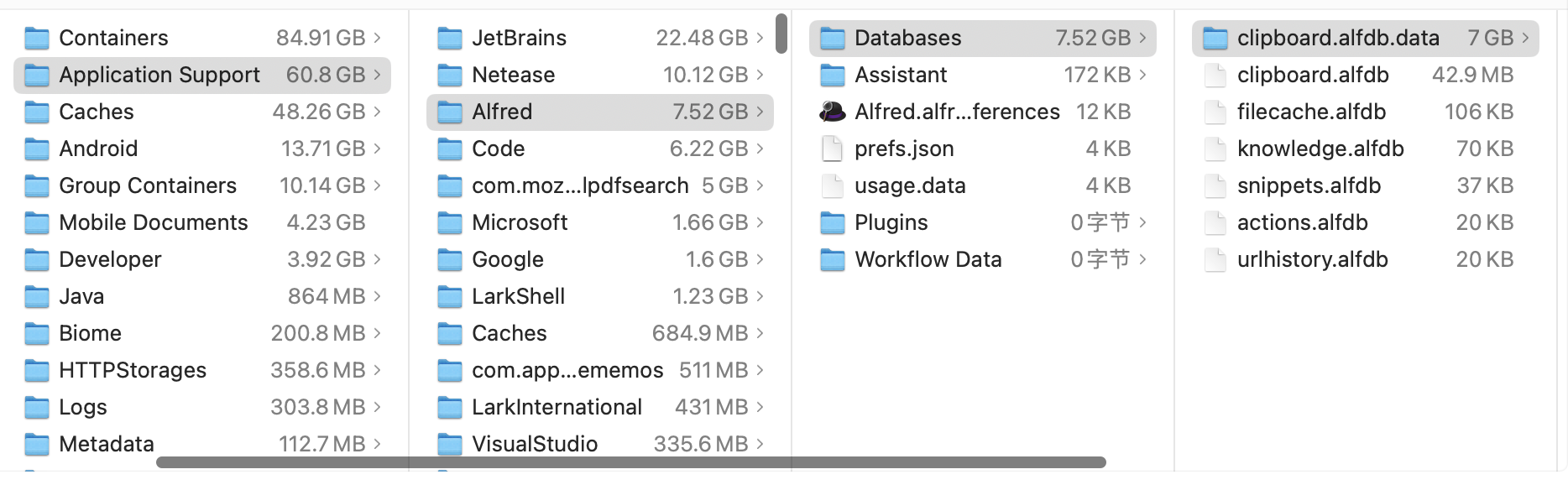Image resolution: width=1568 pixels, height=485 pixels.
Task: Click the Android folder icon
Action: pyautogui.click(x=37, y=149)
